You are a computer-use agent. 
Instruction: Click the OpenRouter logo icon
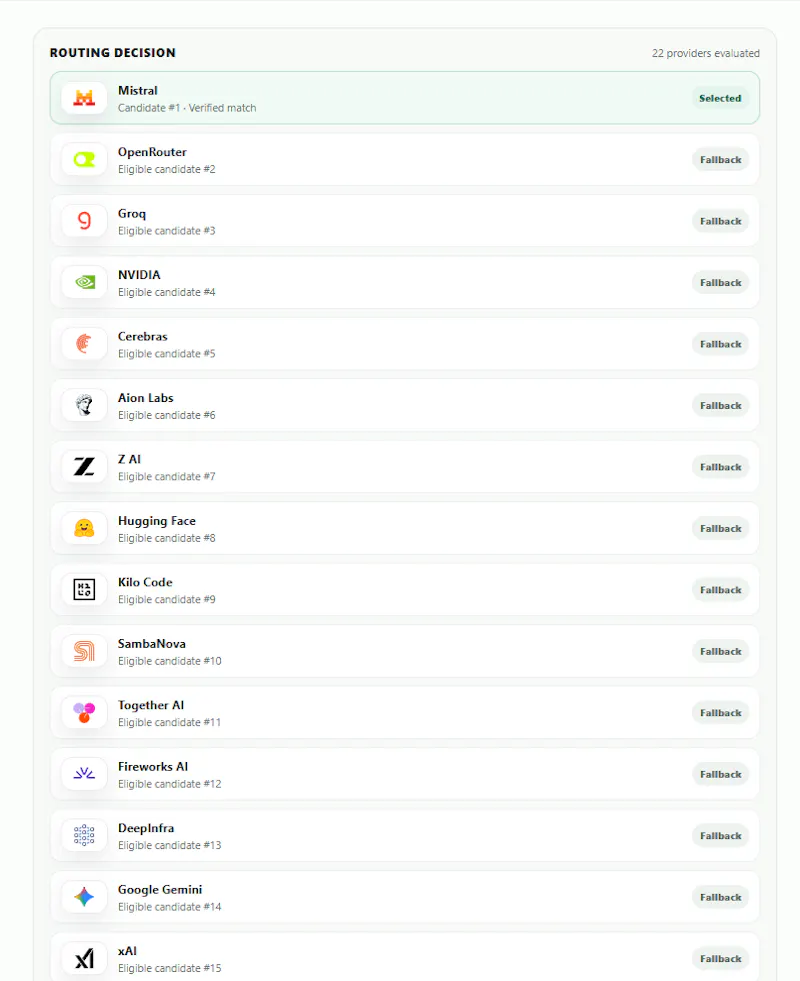coord(84,160)
